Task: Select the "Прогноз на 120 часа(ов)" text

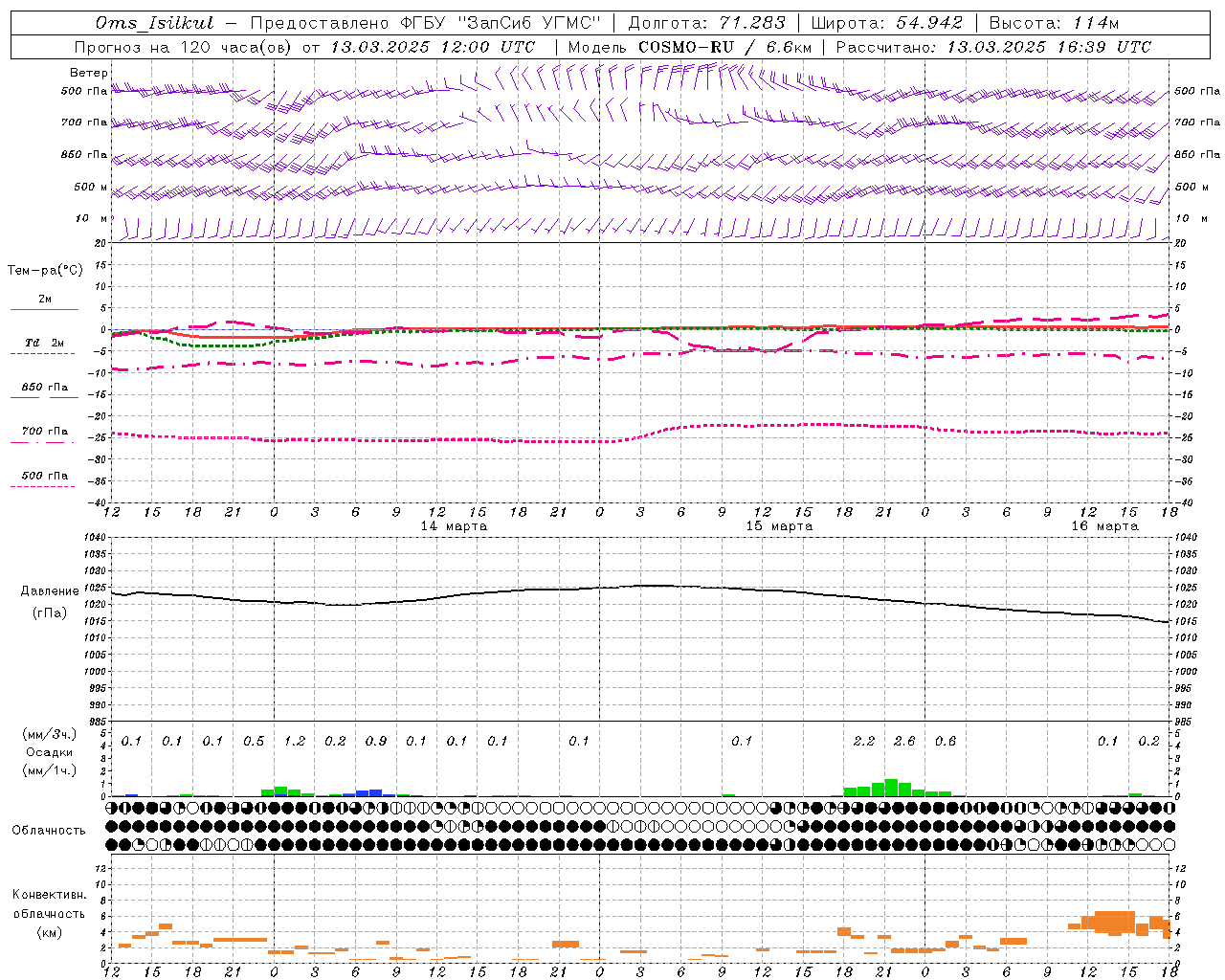Action: [182, 47]
